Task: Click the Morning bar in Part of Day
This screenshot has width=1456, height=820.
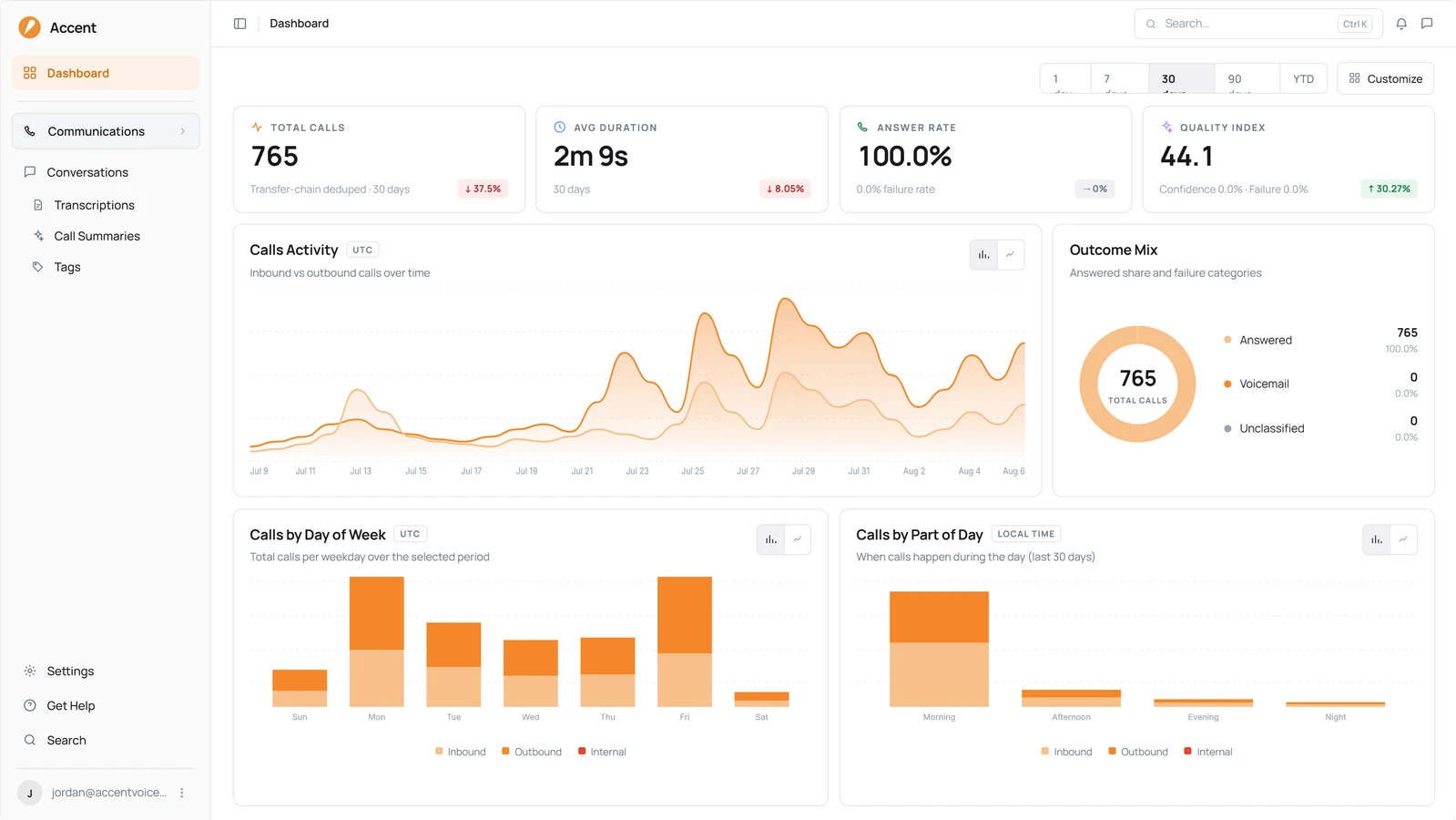Action: pos(939,649)
